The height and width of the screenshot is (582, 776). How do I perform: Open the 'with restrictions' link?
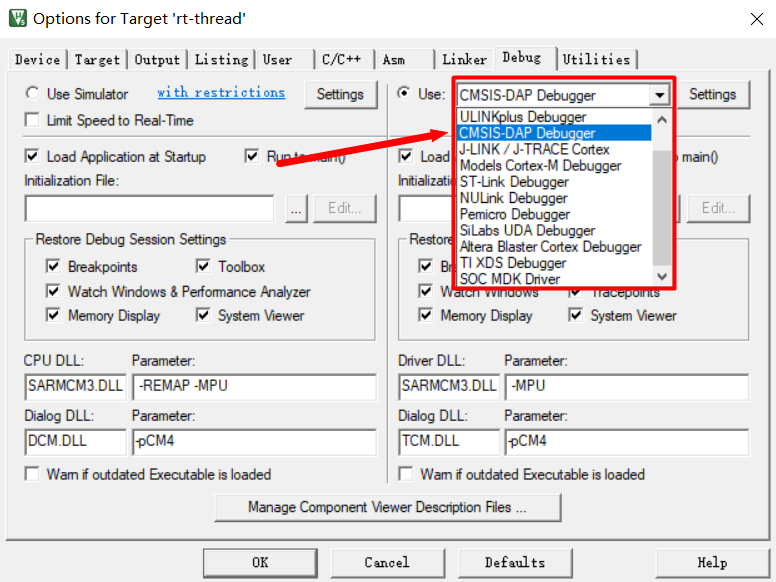click(x=221, y=93)
